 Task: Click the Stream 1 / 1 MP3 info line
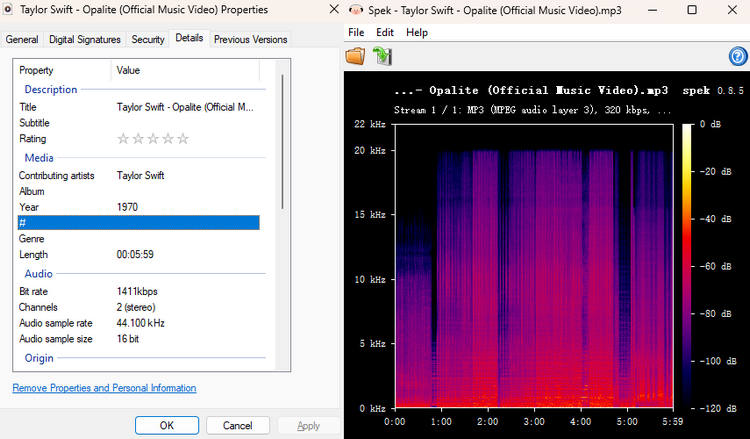[532, 110]
